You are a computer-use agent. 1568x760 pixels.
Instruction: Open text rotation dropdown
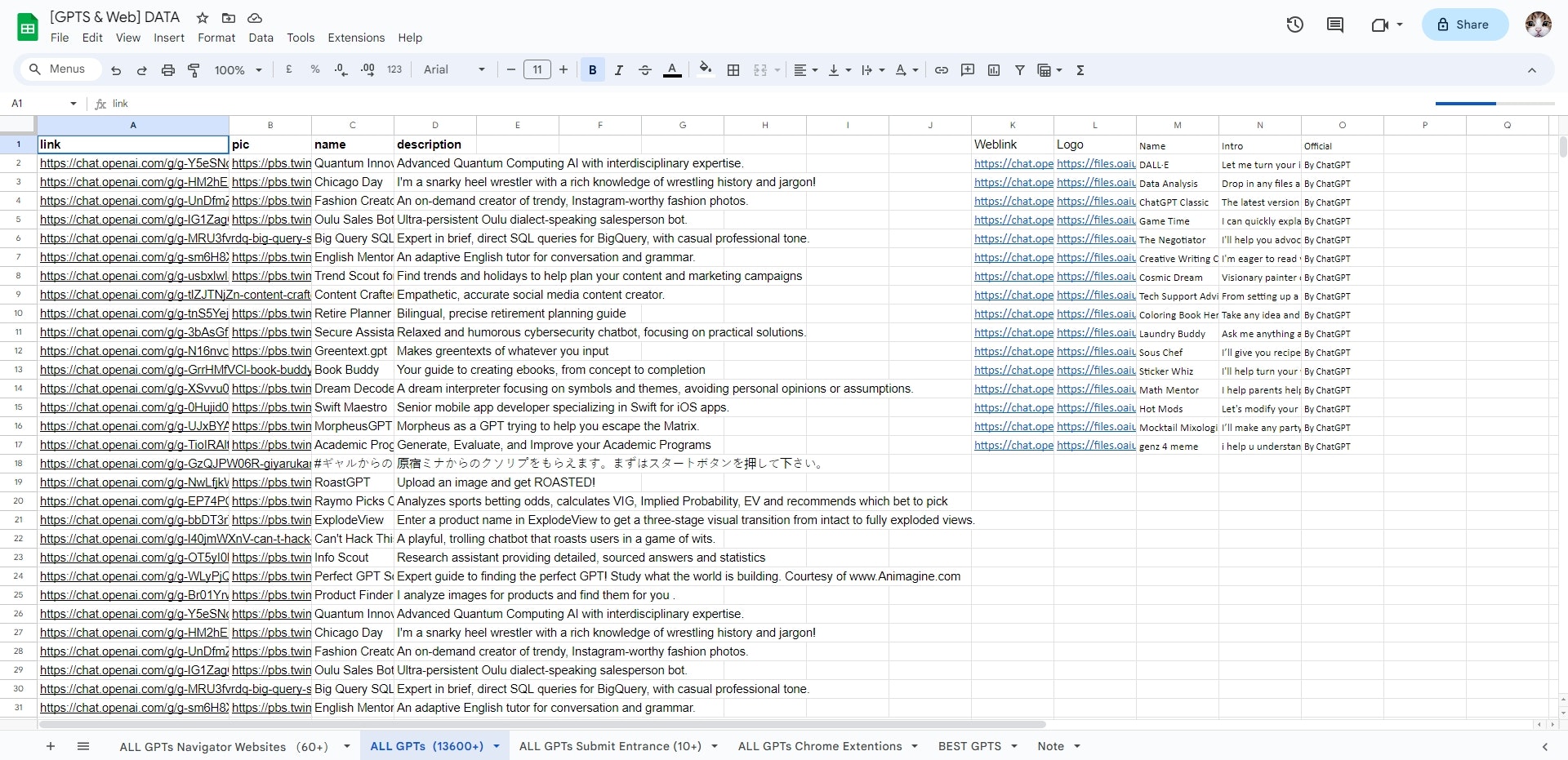tap(906, 70)
